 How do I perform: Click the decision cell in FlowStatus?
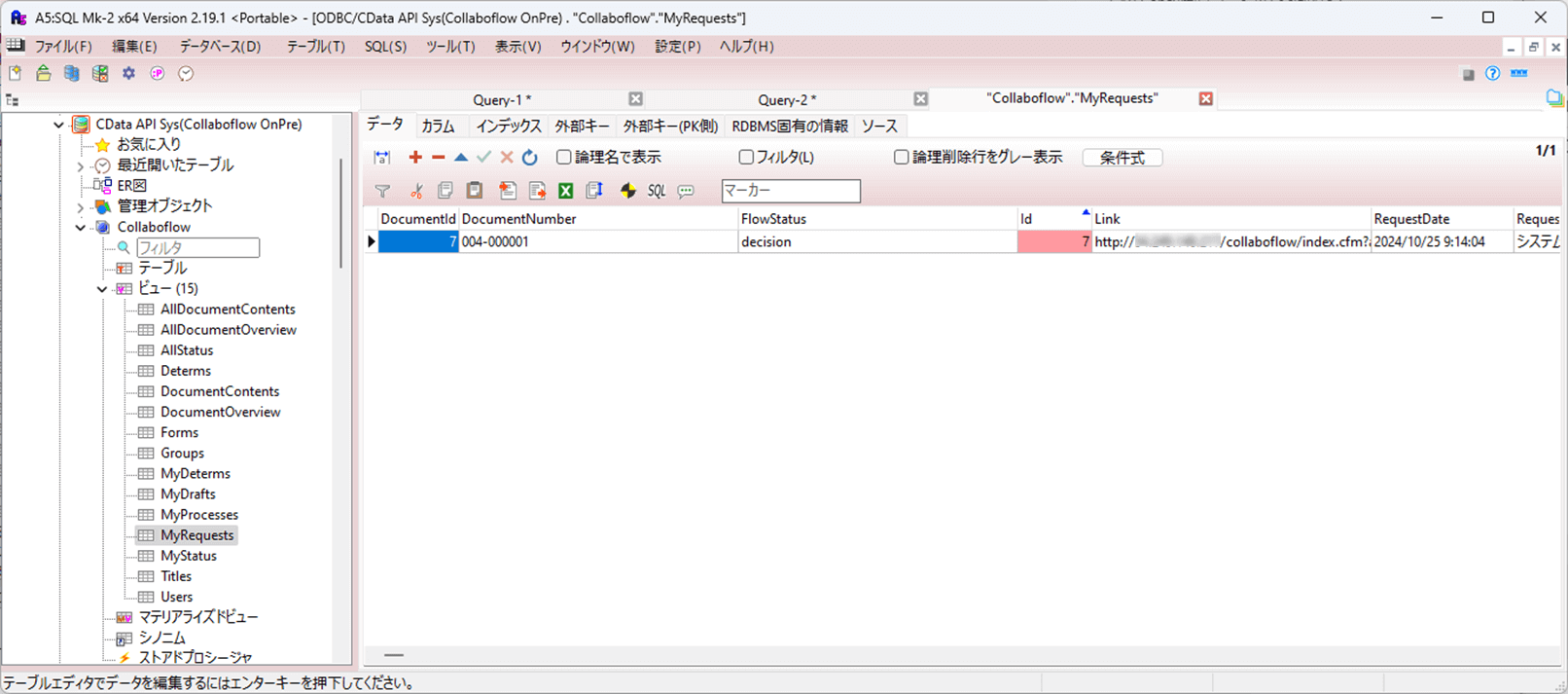pos(877,242)
